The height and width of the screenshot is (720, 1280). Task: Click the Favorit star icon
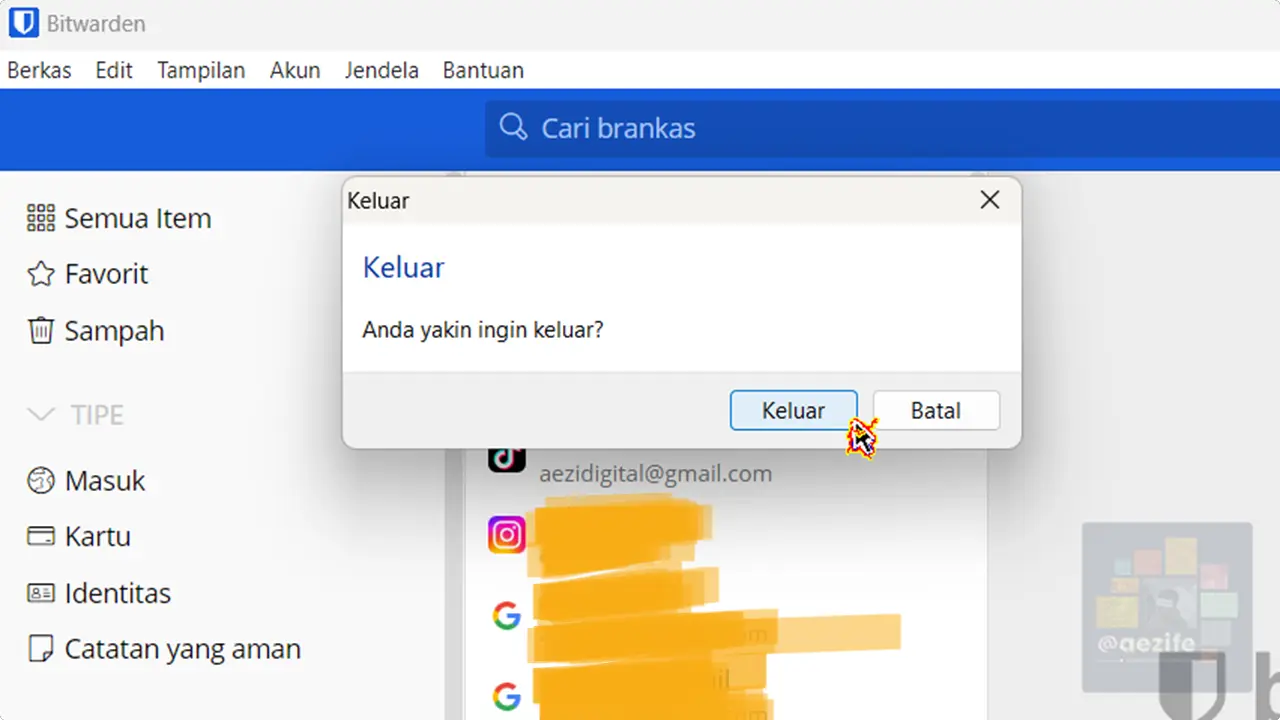pos(41,275)
